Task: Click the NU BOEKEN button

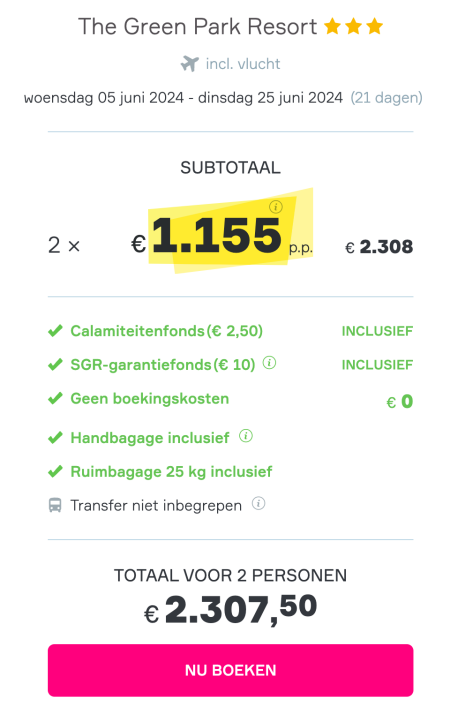Action: tap(230, 670)
